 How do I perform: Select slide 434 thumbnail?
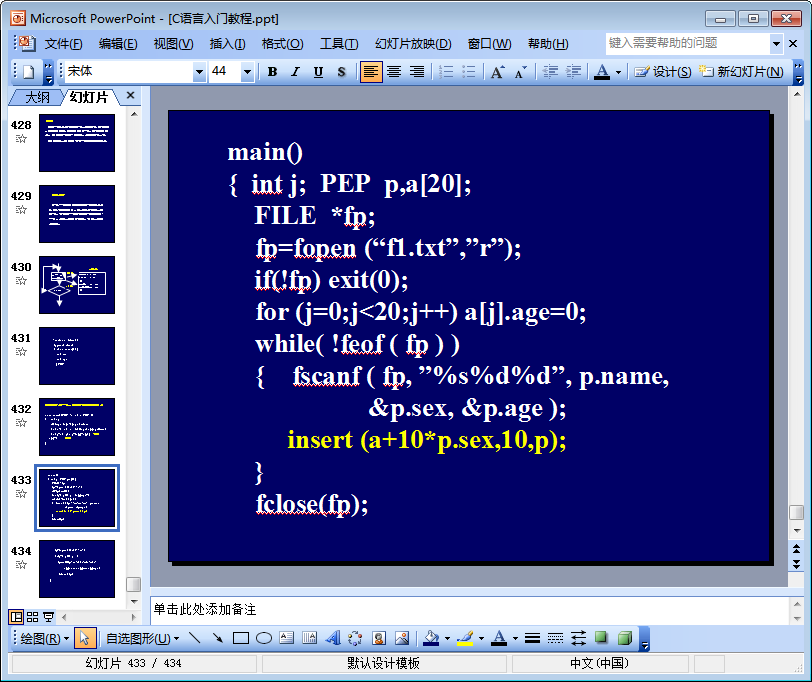[x=77, y=569]
